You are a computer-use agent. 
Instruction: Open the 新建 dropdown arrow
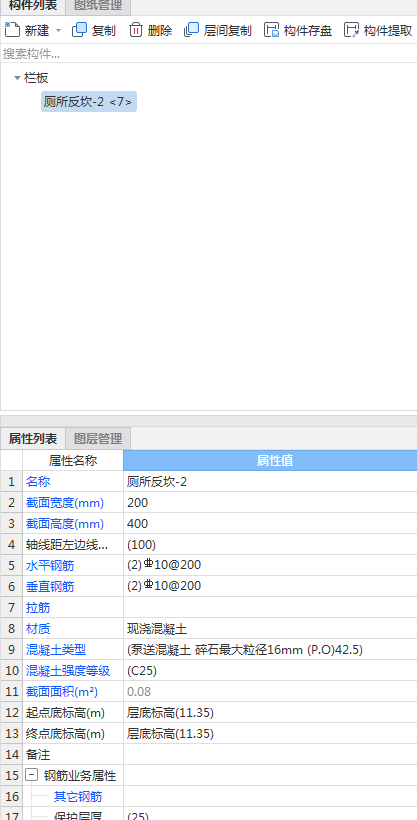click(58, 31)
